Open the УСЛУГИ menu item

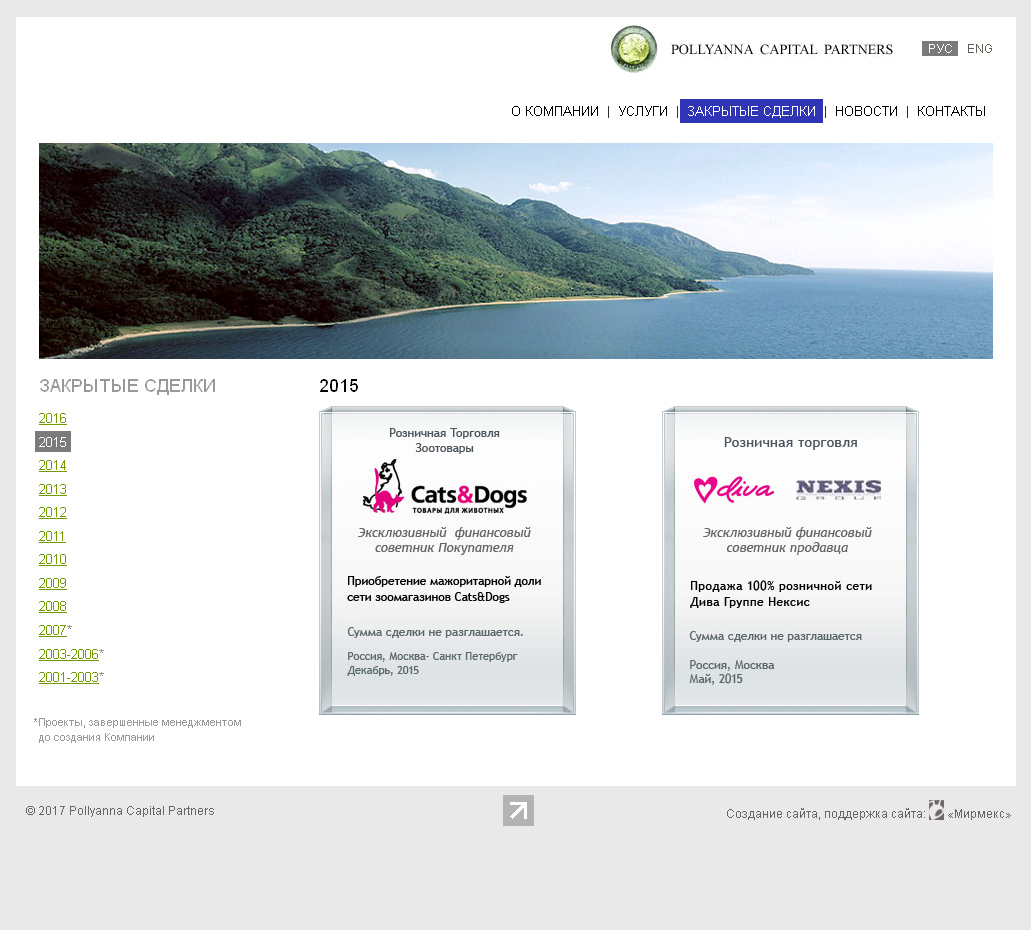(x=642, y=111)
